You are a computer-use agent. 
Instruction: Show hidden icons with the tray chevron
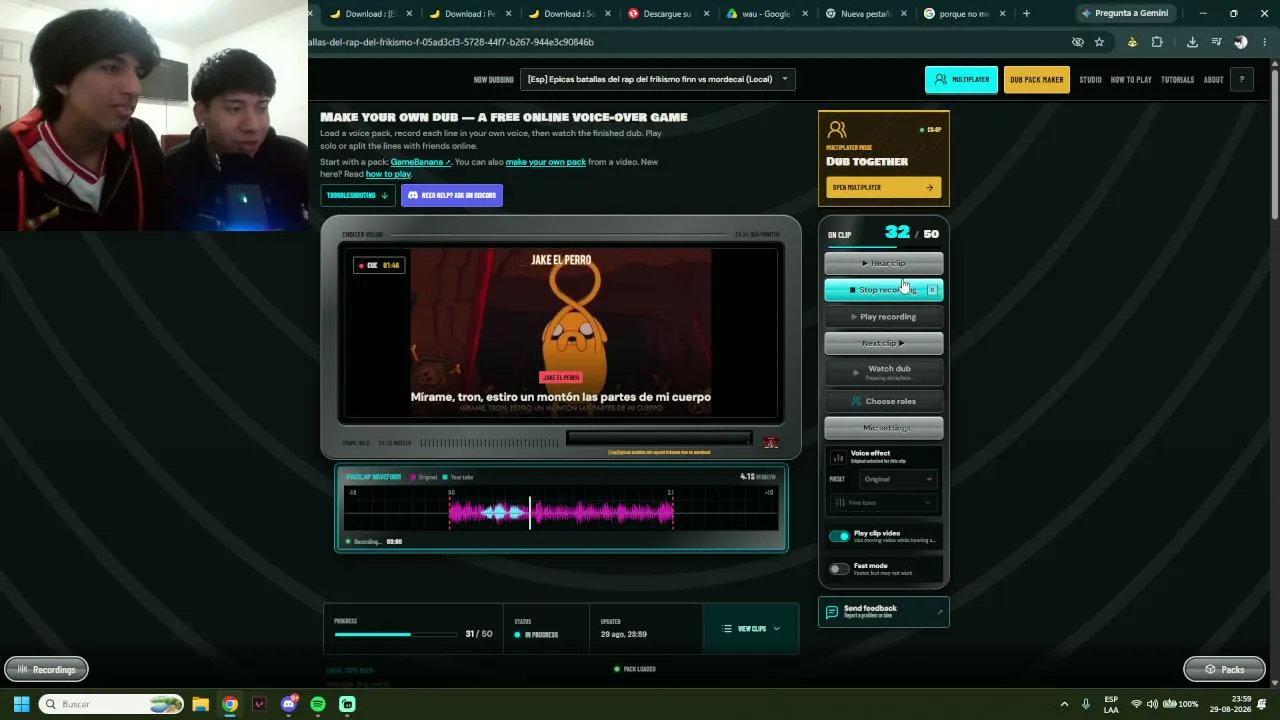coord(1064,704)
